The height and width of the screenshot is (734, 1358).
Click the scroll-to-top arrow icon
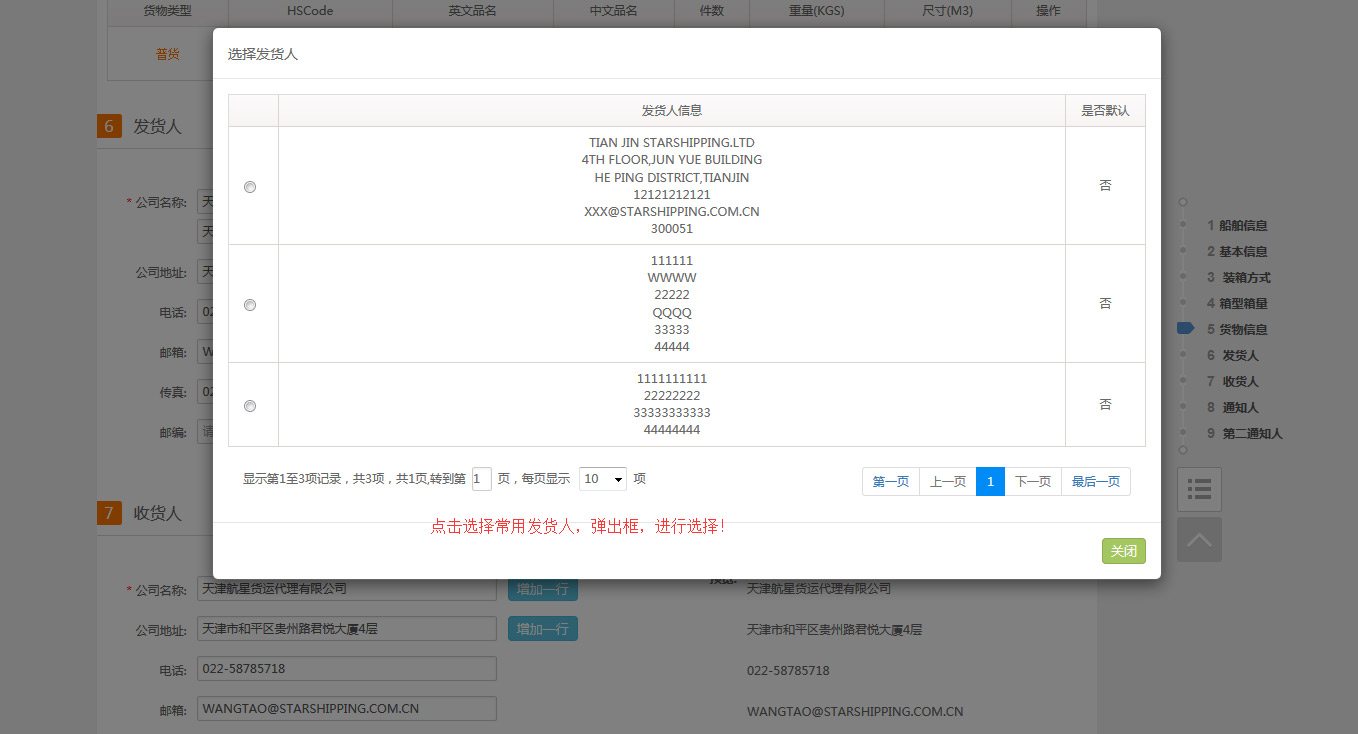tap(1199, 540)
